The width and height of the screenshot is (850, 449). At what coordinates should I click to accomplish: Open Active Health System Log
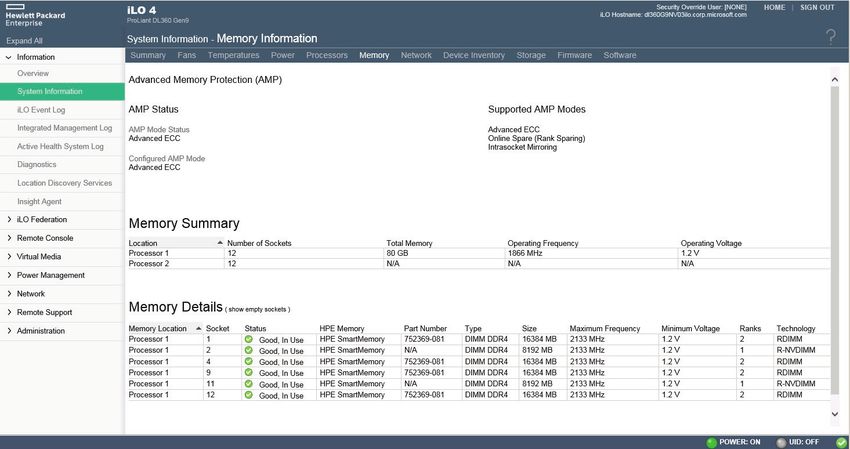coord(60,146)
